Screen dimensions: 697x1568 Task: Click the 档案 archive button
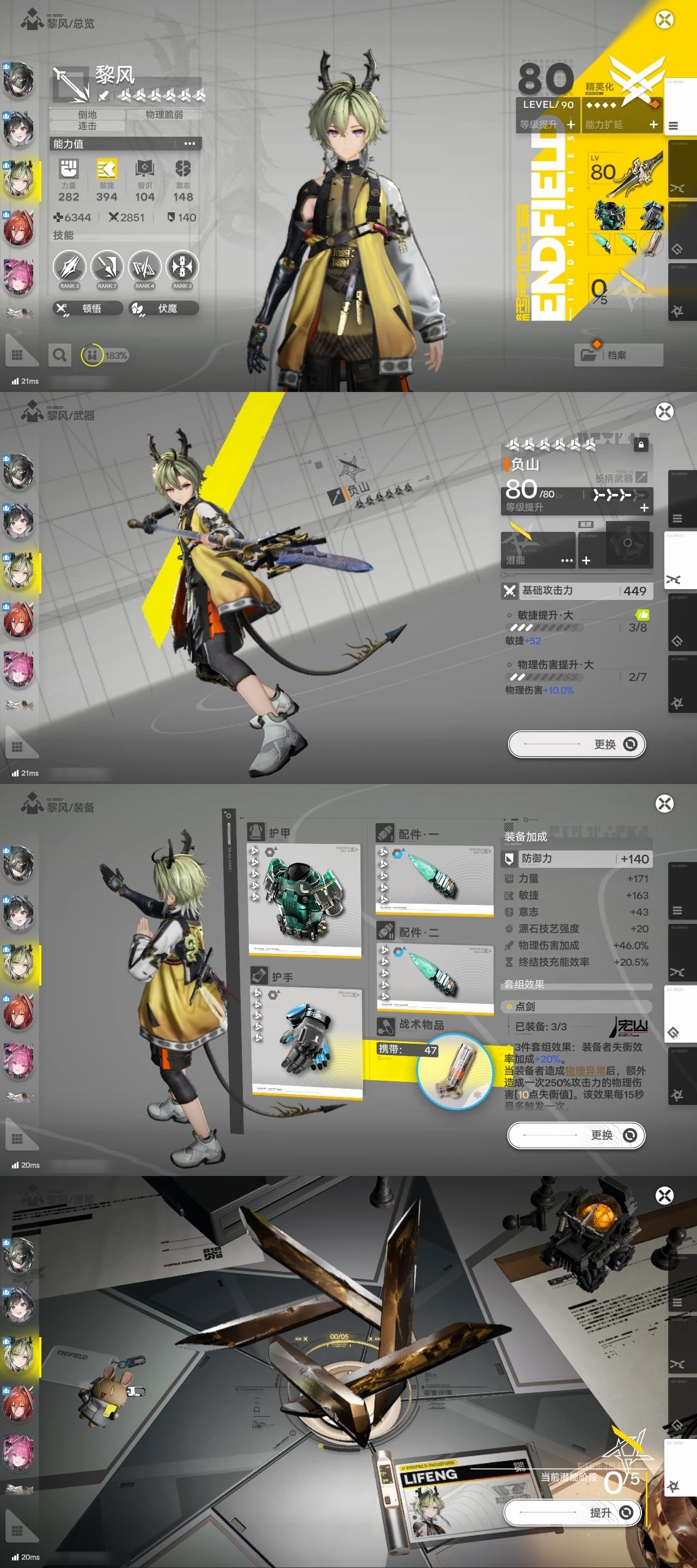(618, 355)
